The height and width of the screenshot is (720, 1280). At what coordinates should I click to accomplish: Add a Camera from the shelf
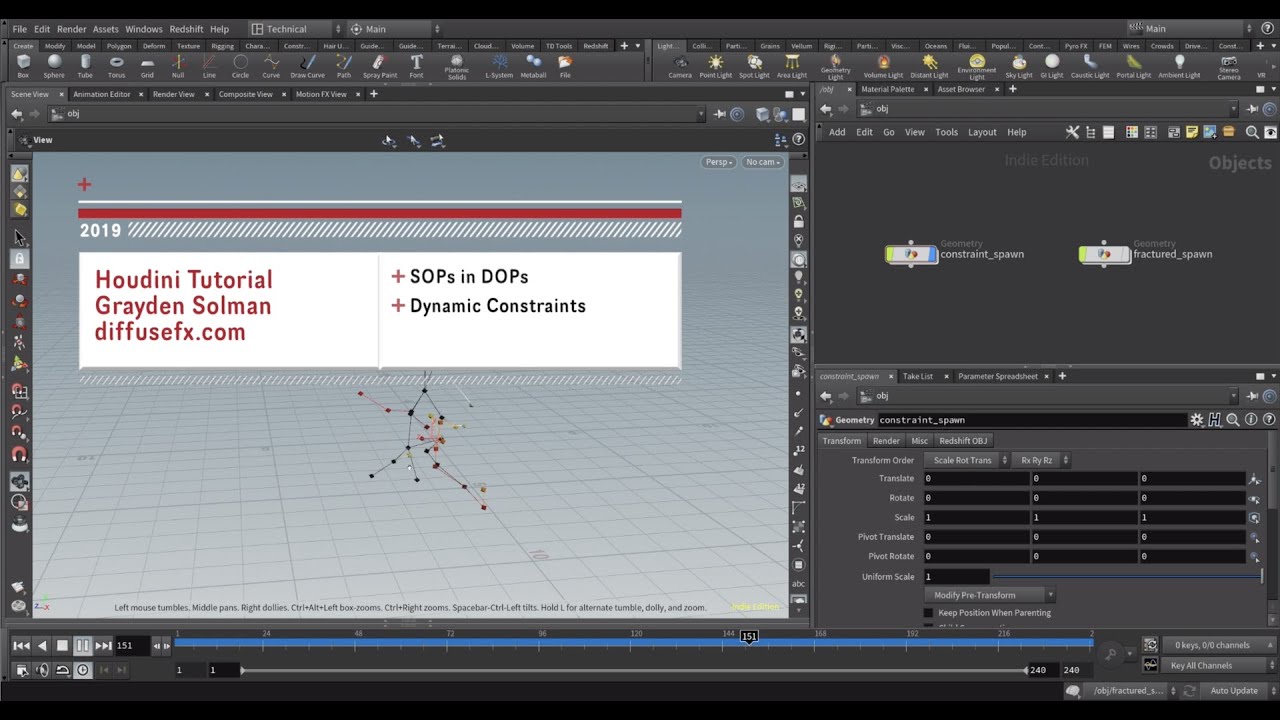680,66
